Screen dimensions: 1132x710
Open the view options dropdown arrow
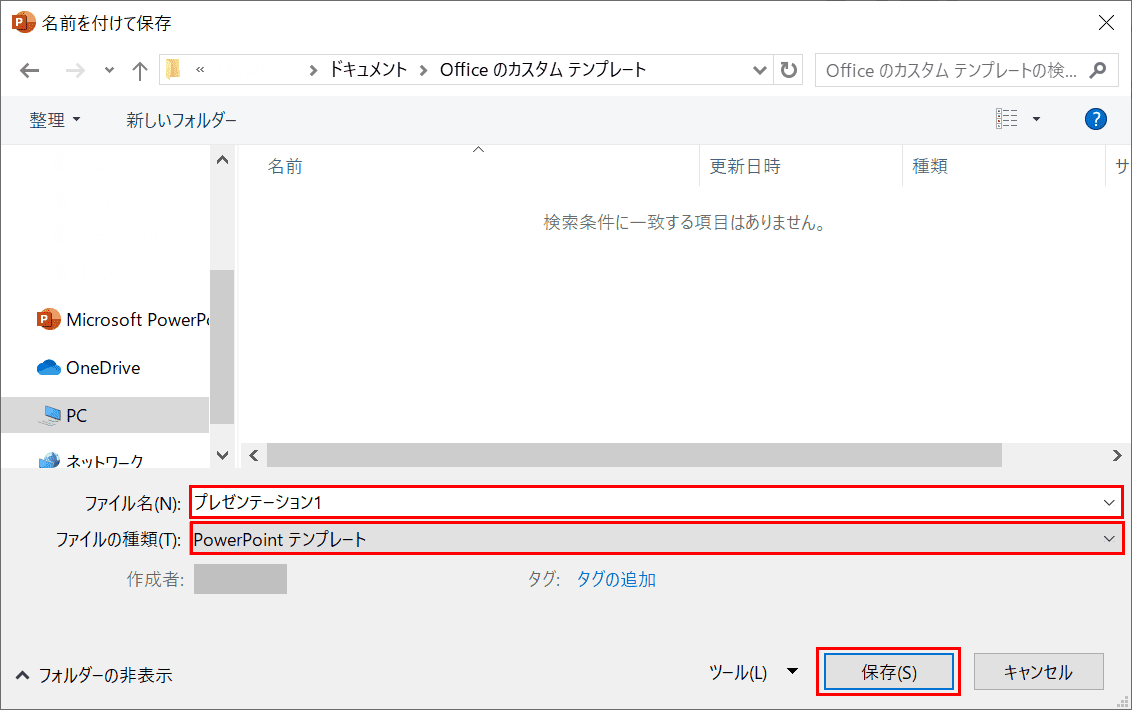point(1036,119)
